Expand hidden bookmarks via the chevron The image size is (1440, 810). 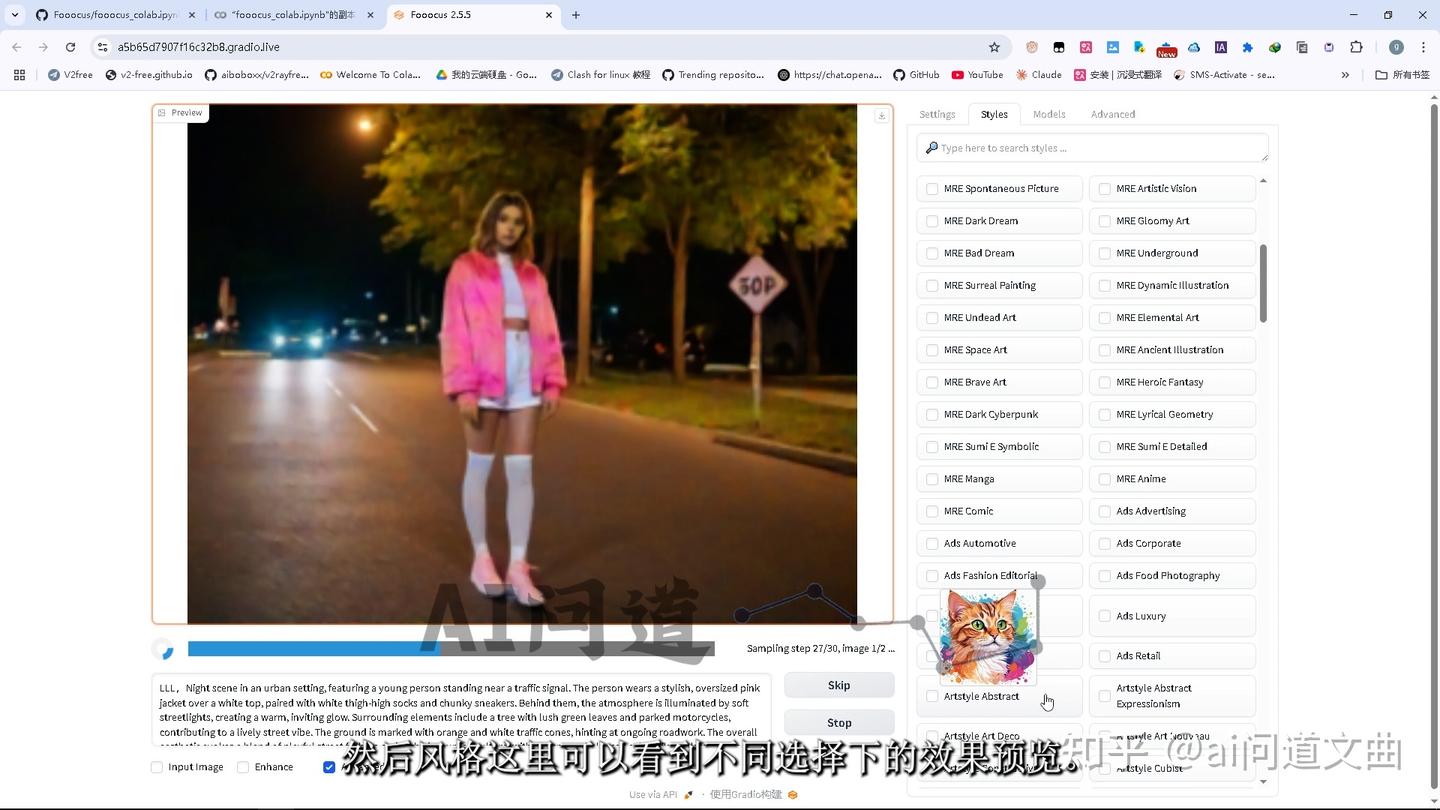pyautogui.click(x=1345, y=74)
